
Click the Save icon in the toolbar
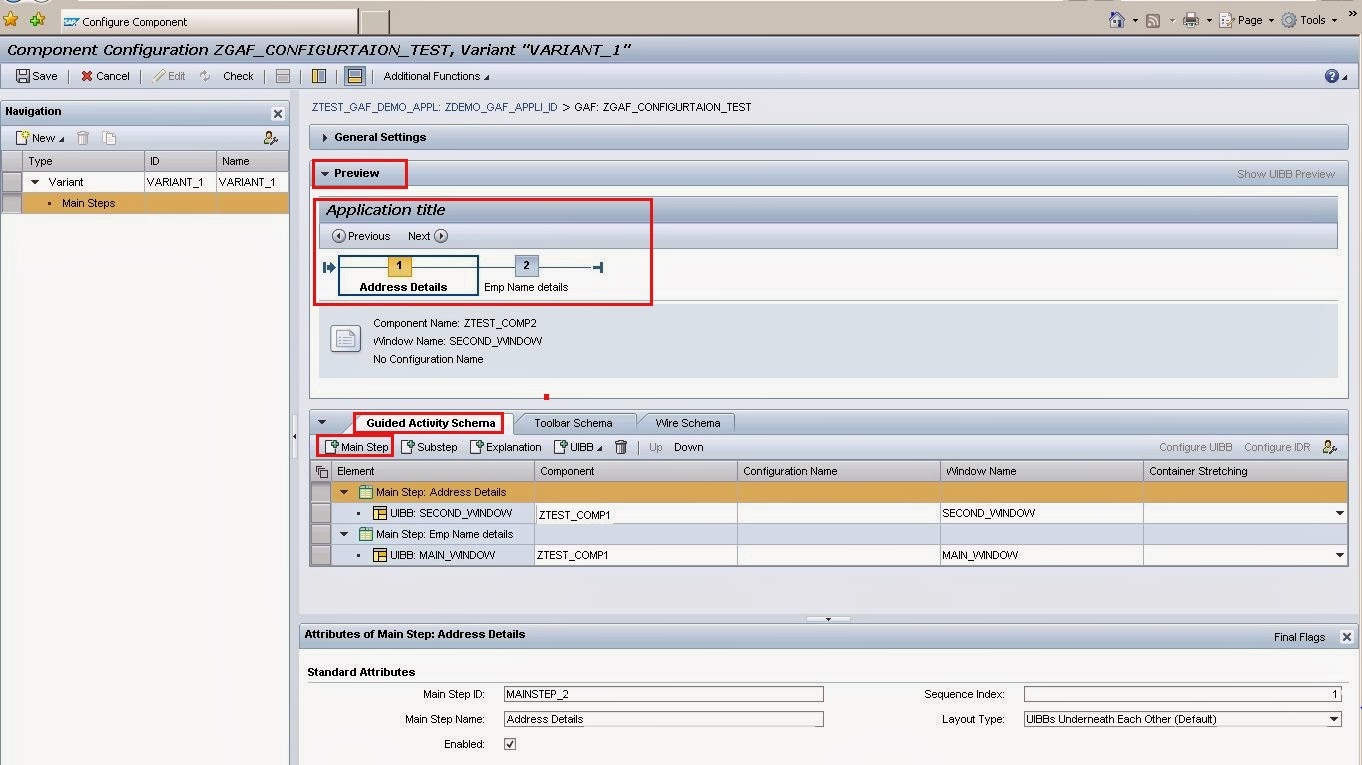tap(23, 76)
